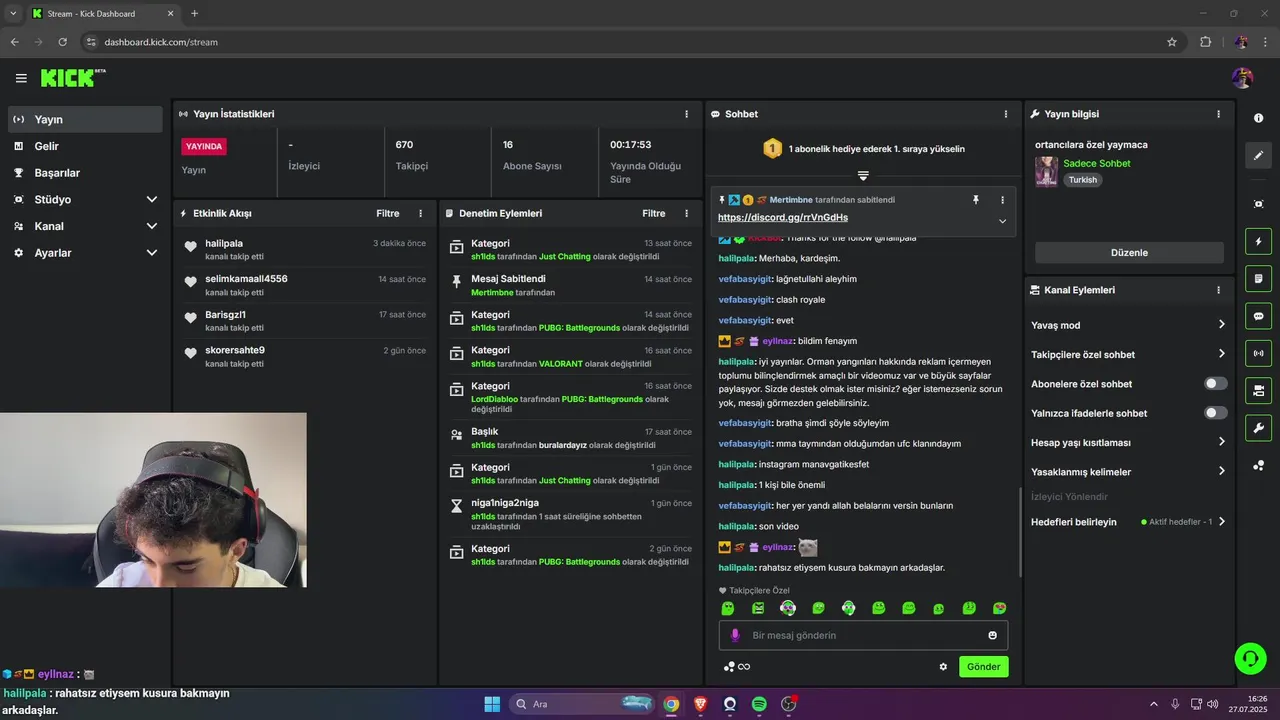
Task: Click the broadcast signal icon in the right sidebar
Action: tap(1258, 353)
